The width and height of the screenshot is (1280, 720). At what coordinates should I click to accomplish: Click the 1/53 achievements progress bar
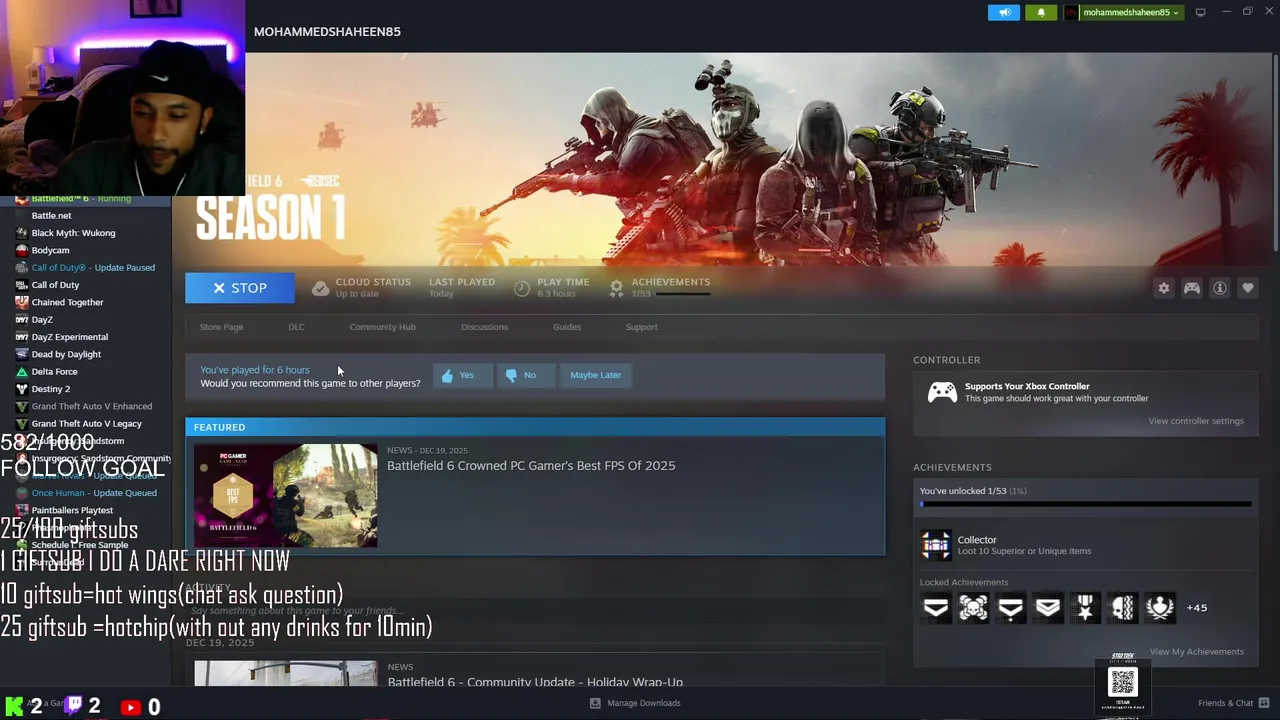1085,504
